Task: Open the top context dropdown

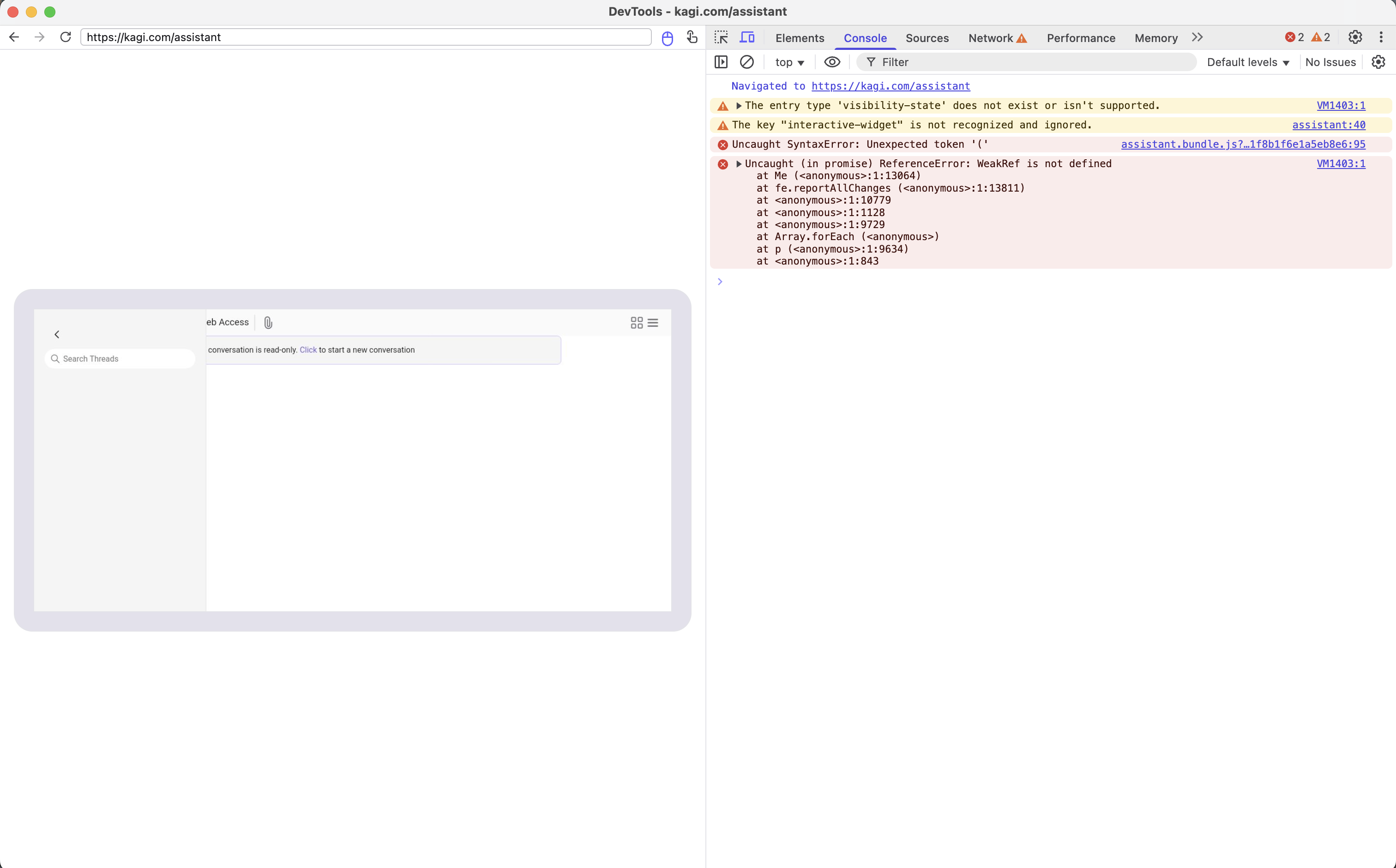Action: [x=789, y=62]
